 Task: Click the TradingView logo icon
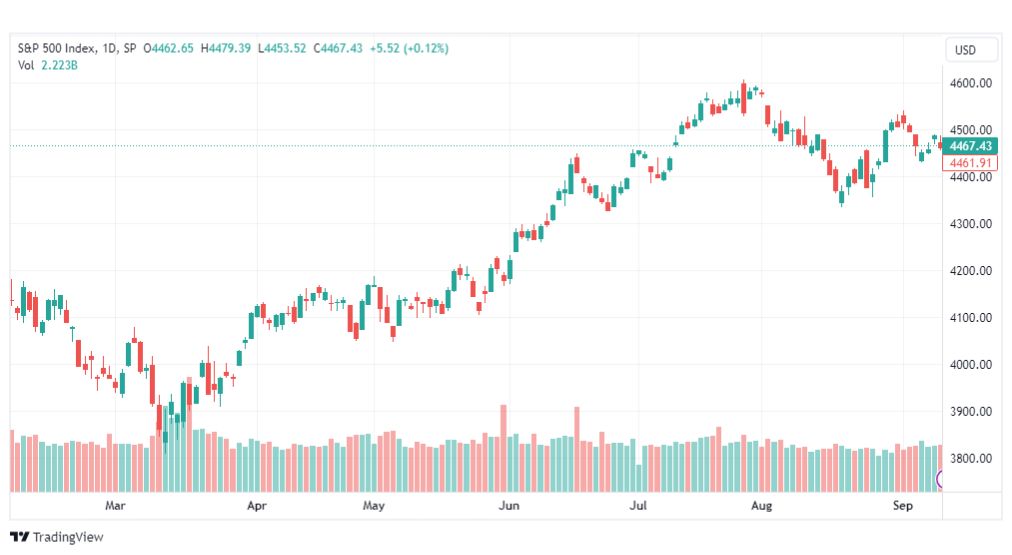(x=19, y=537)
